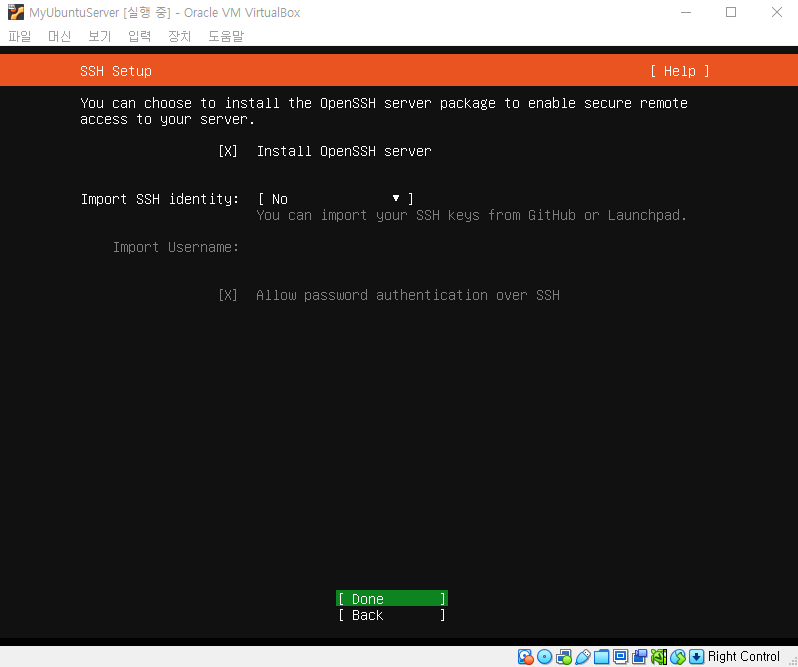
Task: Open the 보기 menu
Action: [x=99, y=36]
